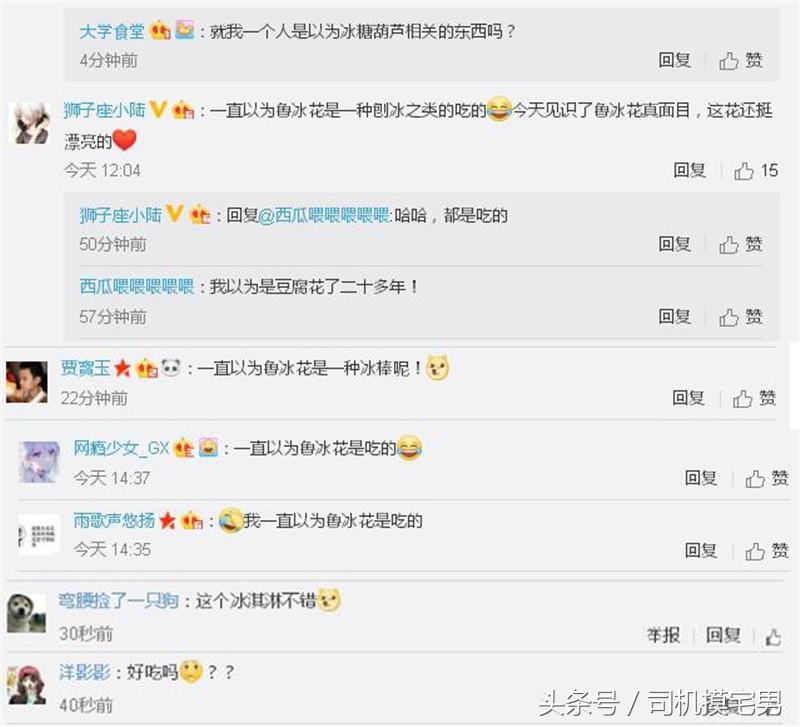Open the dog avatar of 弯腰捡了一只狗
800x727 pixels.
tap(27, 612)
